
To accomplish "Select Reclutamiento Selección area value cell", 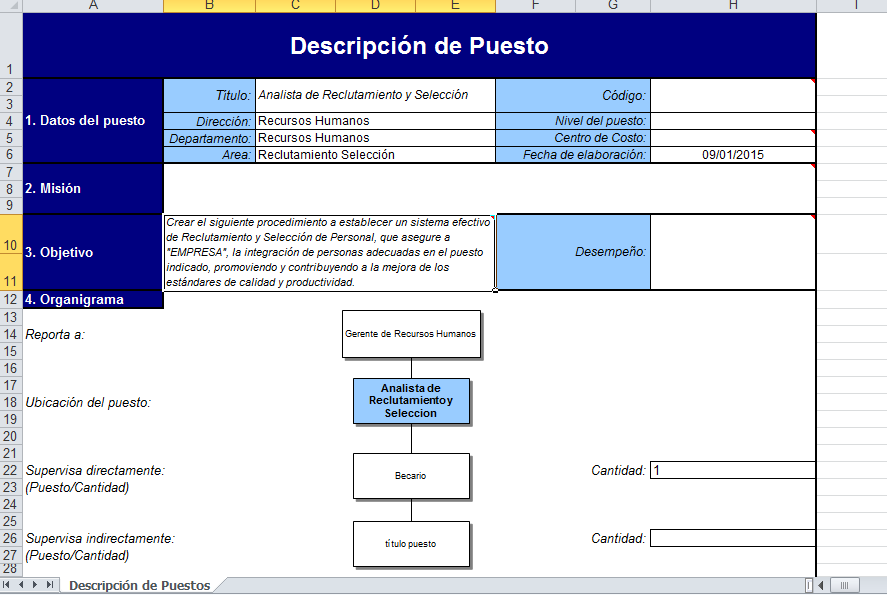I will [375, 155].
